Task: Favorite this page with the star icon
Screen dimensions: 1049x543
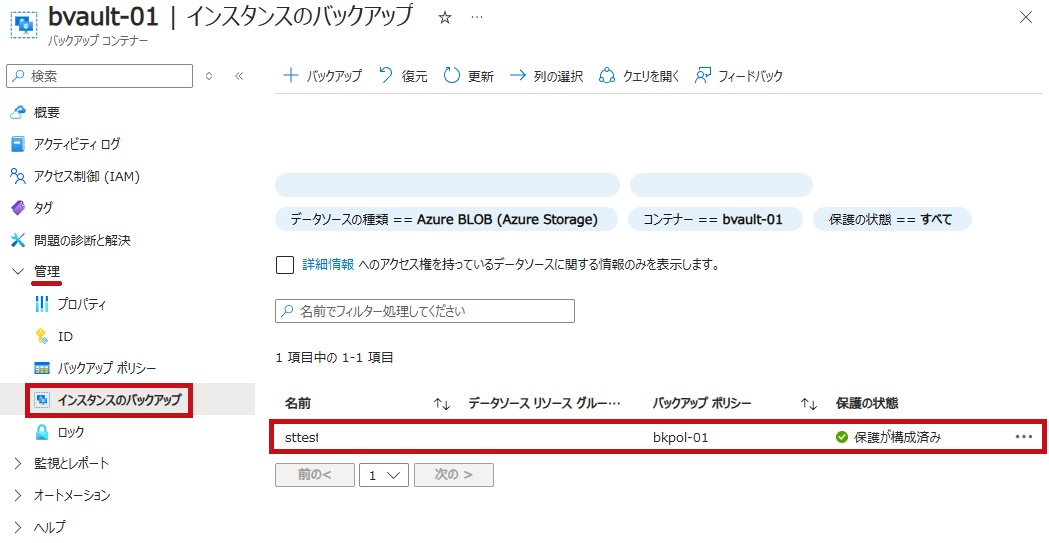Action: (445, 18)
